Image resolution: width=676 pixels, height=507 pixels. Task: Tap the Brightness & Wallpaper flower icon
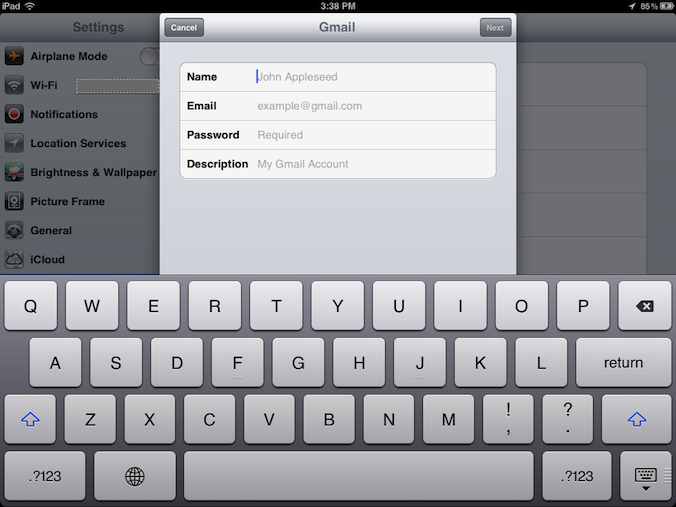coord(14,172)
